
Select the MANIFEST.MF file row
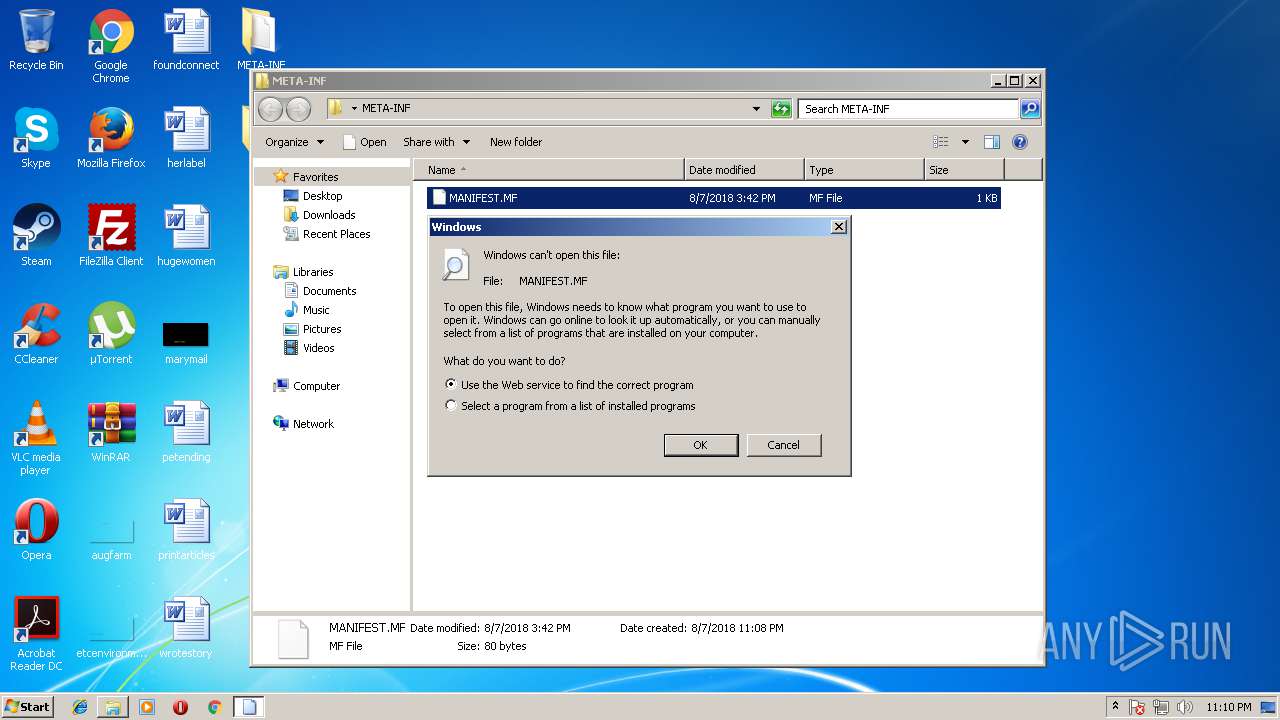point(714,198)
